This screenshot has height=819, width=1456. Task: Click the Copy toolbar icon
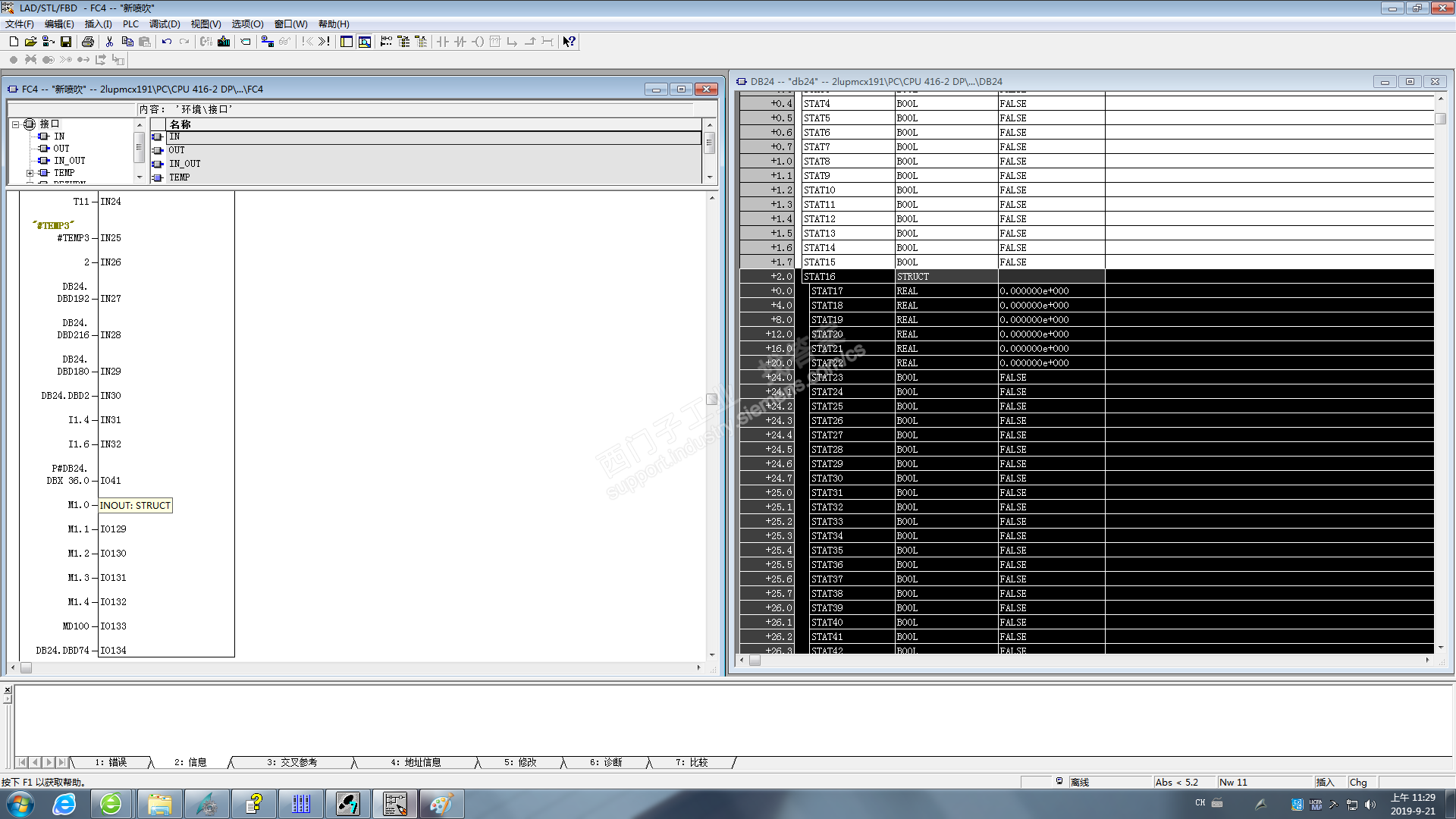[127, 42]
